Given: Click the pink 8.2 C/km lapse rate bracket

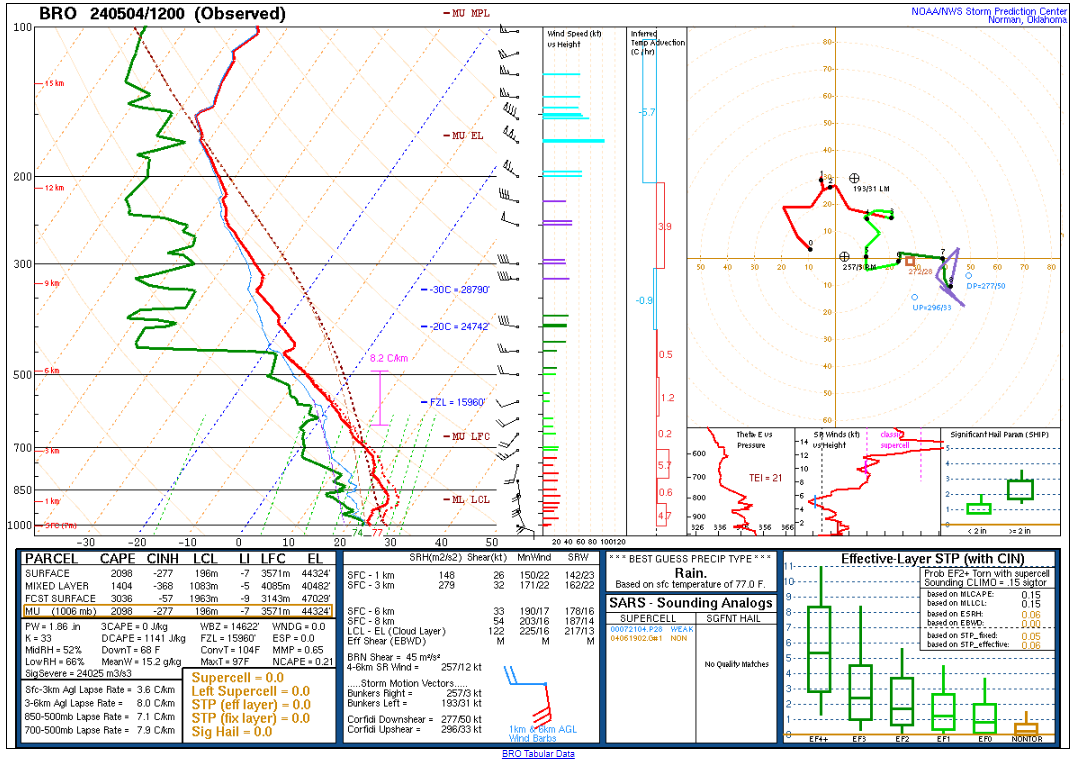Looking at the screenshot, I should (x=379, y=397).
